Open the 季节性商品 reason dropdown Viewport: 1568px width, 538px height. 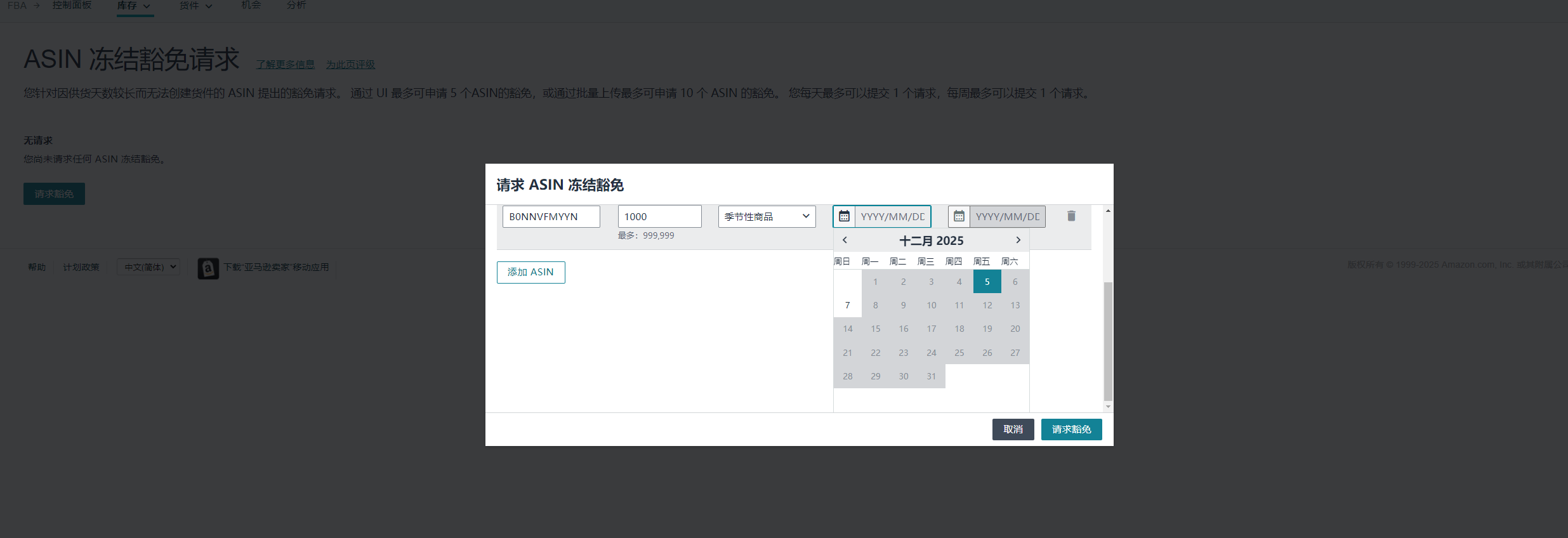767,216
